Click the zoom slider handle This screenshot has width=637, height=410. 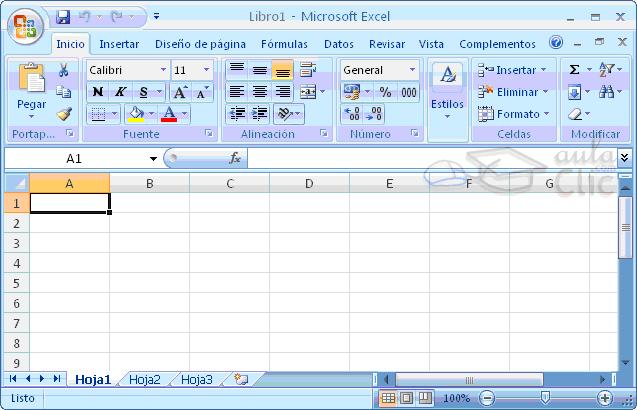pyautogui.click(x=545, y=397)
